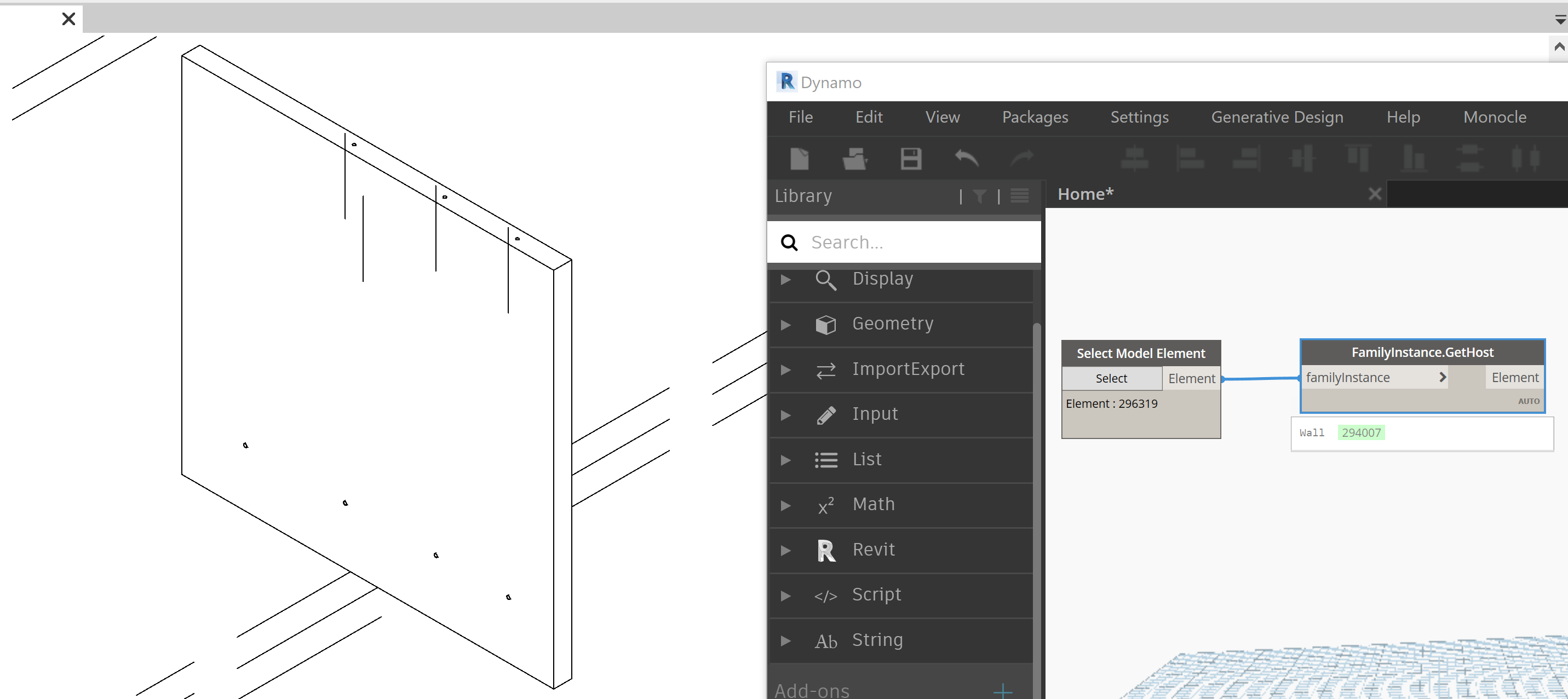This screenshot has height=699, width=1568.
Task: Close the Home* workspace tab
Action: 1375,194
